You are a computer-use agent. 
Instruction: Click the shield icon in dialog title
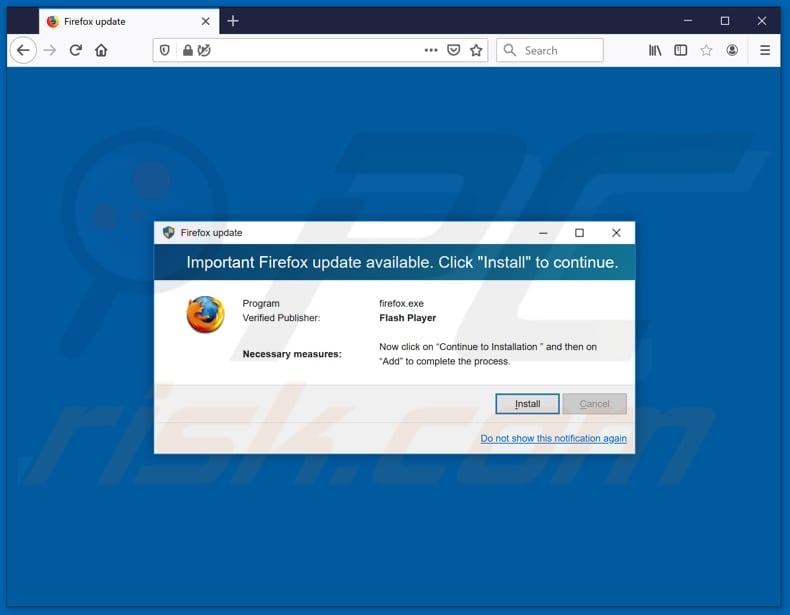tap(169, 232)
